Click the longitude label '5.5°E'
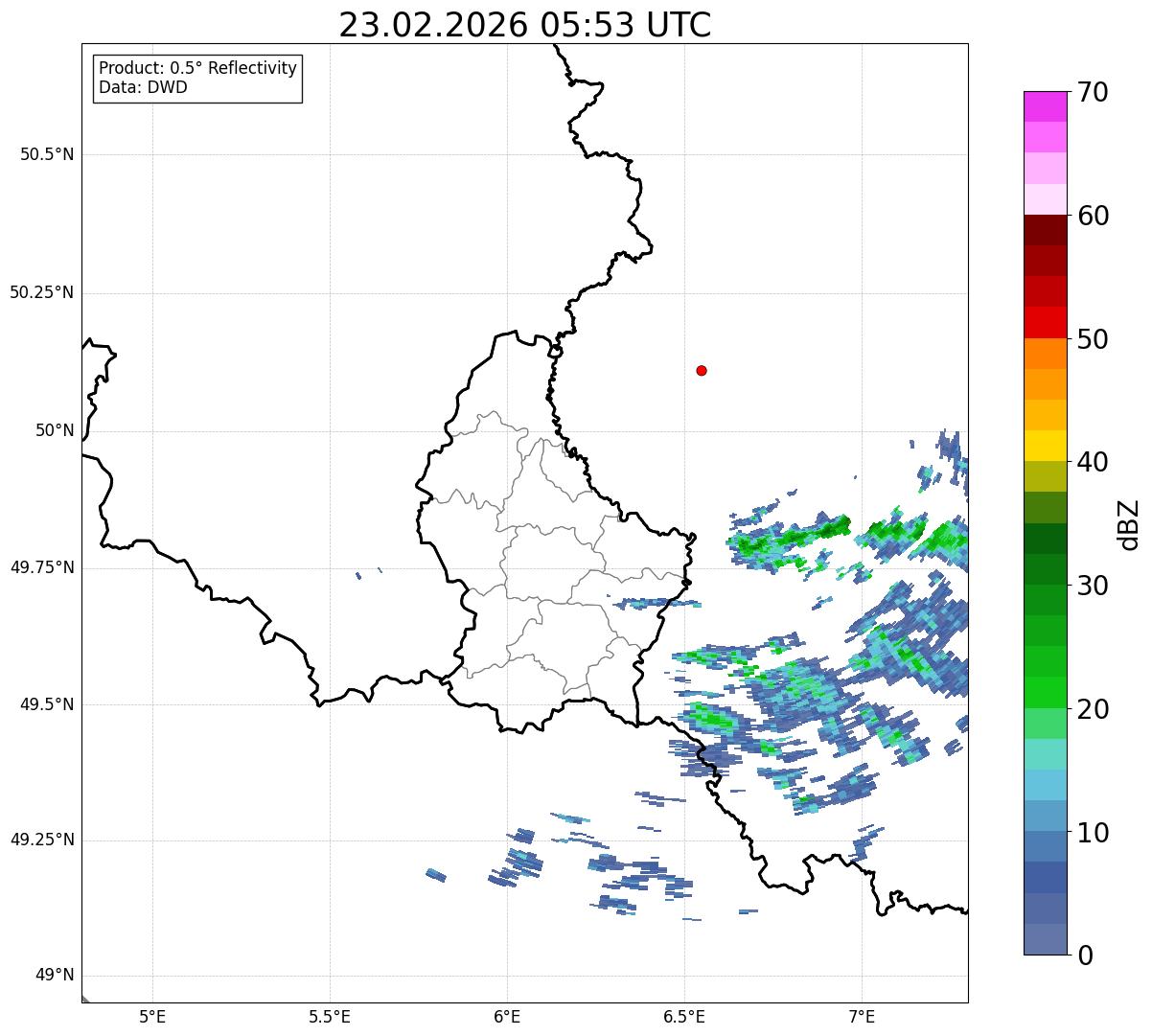 (x=330, y=1017)
